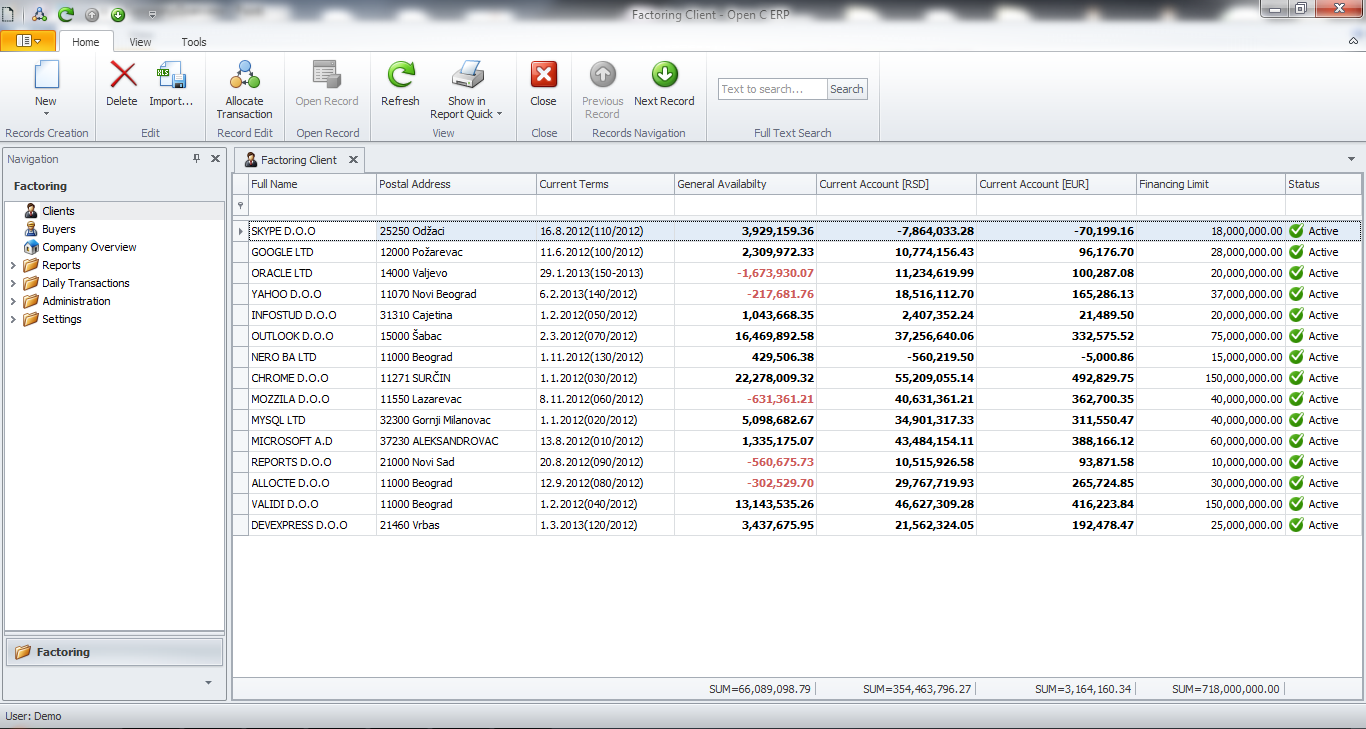Pin the Navigation panel
This screenshot has height=729, width=1366.
coord(197,159)
